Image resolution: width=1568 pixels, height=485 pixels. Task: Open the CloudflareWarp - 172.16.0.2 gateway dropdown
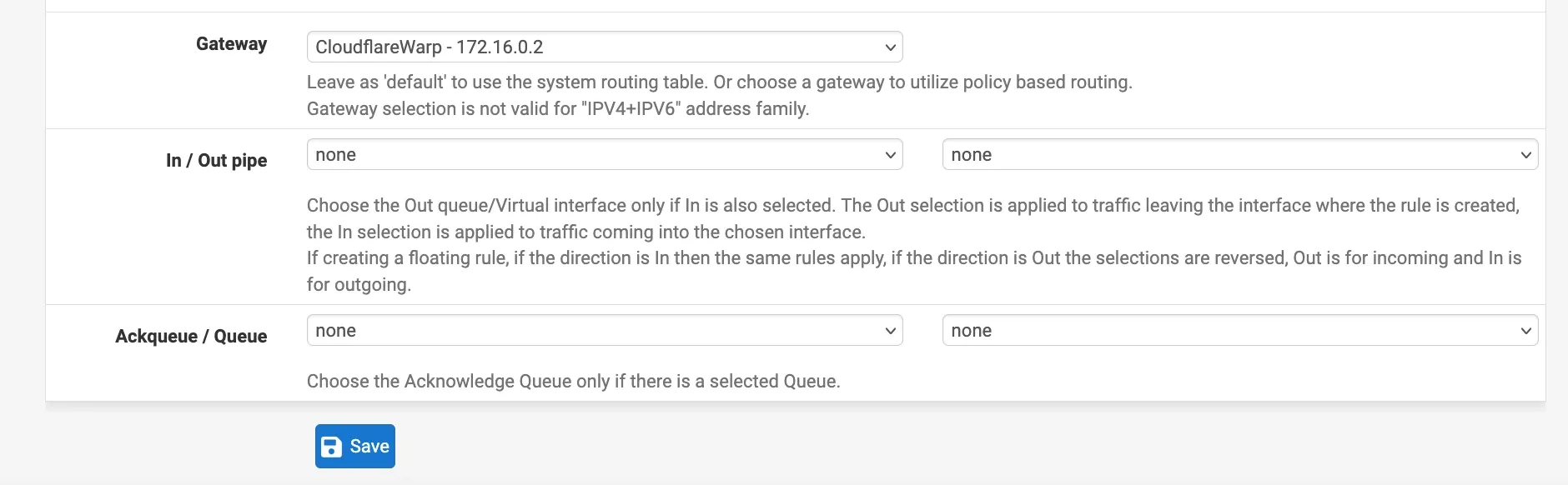pos(605,47)
